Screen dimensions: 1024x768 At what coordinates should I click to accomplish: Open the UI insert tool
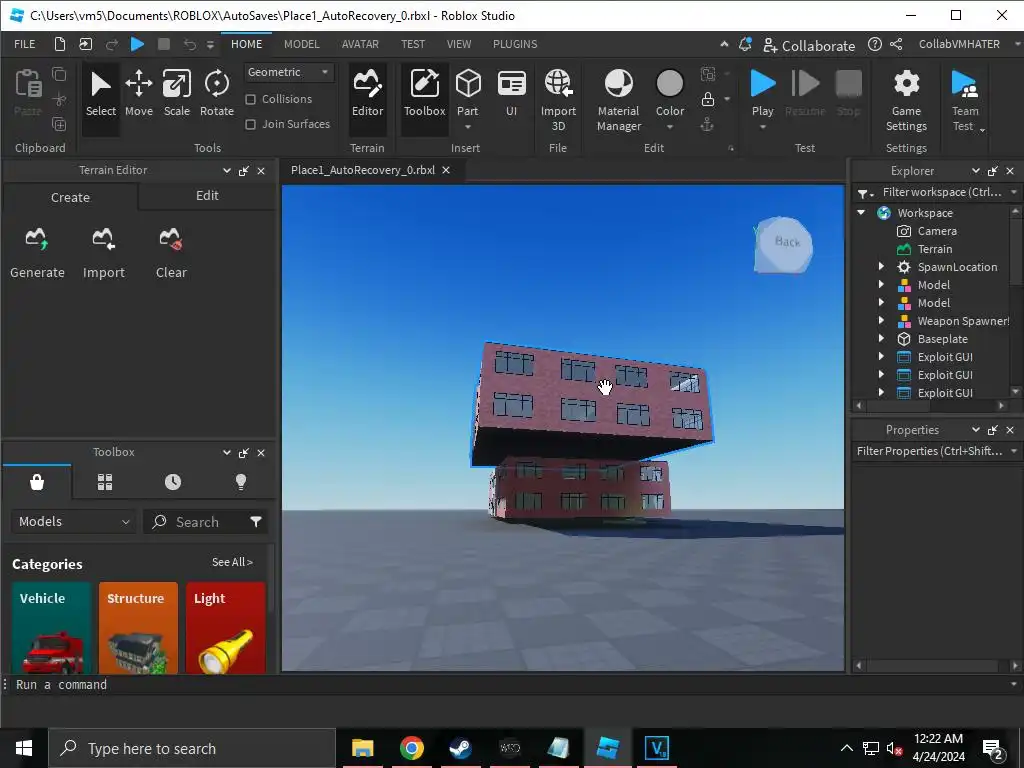pos(511,93)
